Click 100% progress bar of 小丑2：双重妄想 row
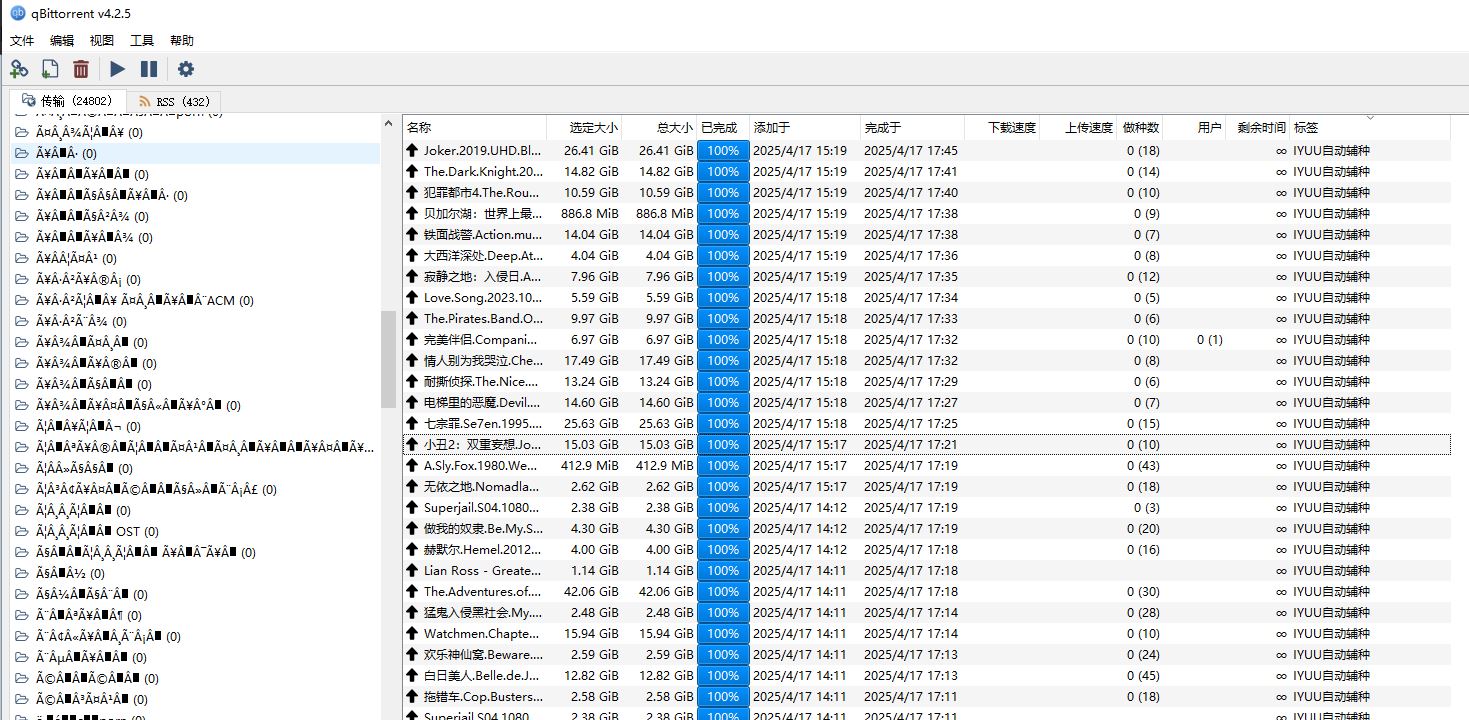The width and height of the screenshot is (1469, 720). 723,444
